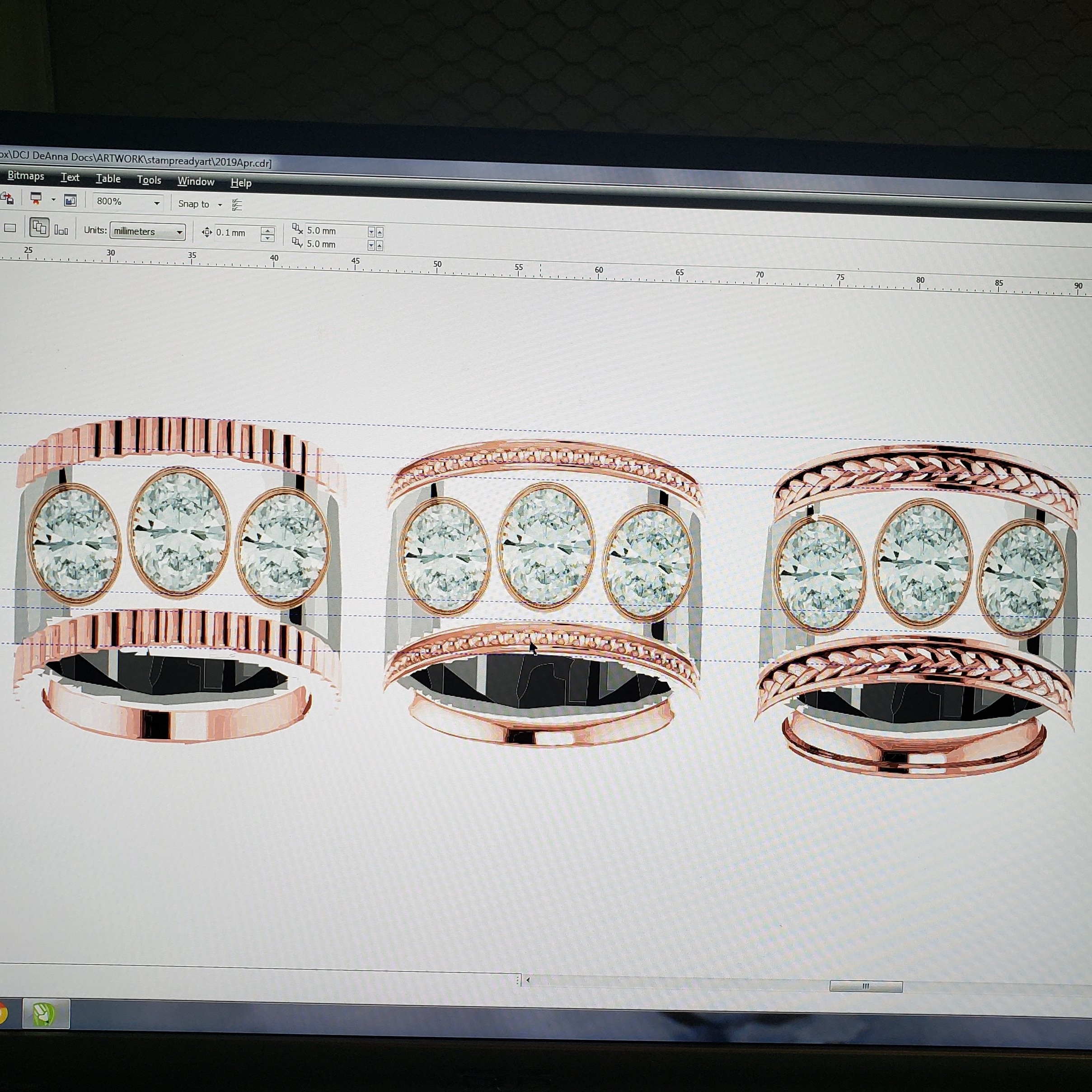Increase the duplicate X distance with up arrow
This screenshot has width=1092, height=1092.
(380, 232)
